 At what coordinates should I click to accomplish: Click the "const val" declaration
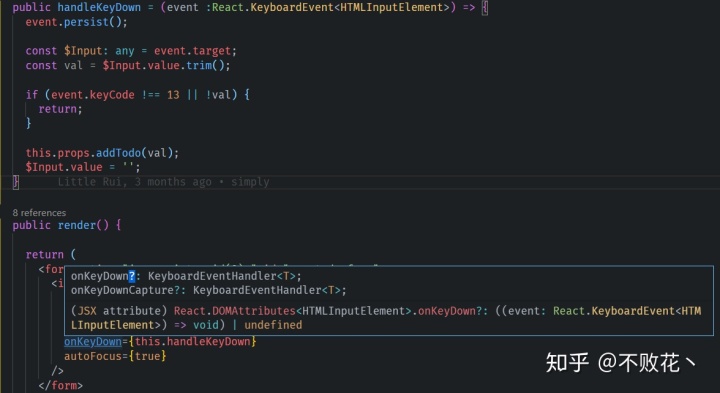pyautogui.click(x=54, y=66)
